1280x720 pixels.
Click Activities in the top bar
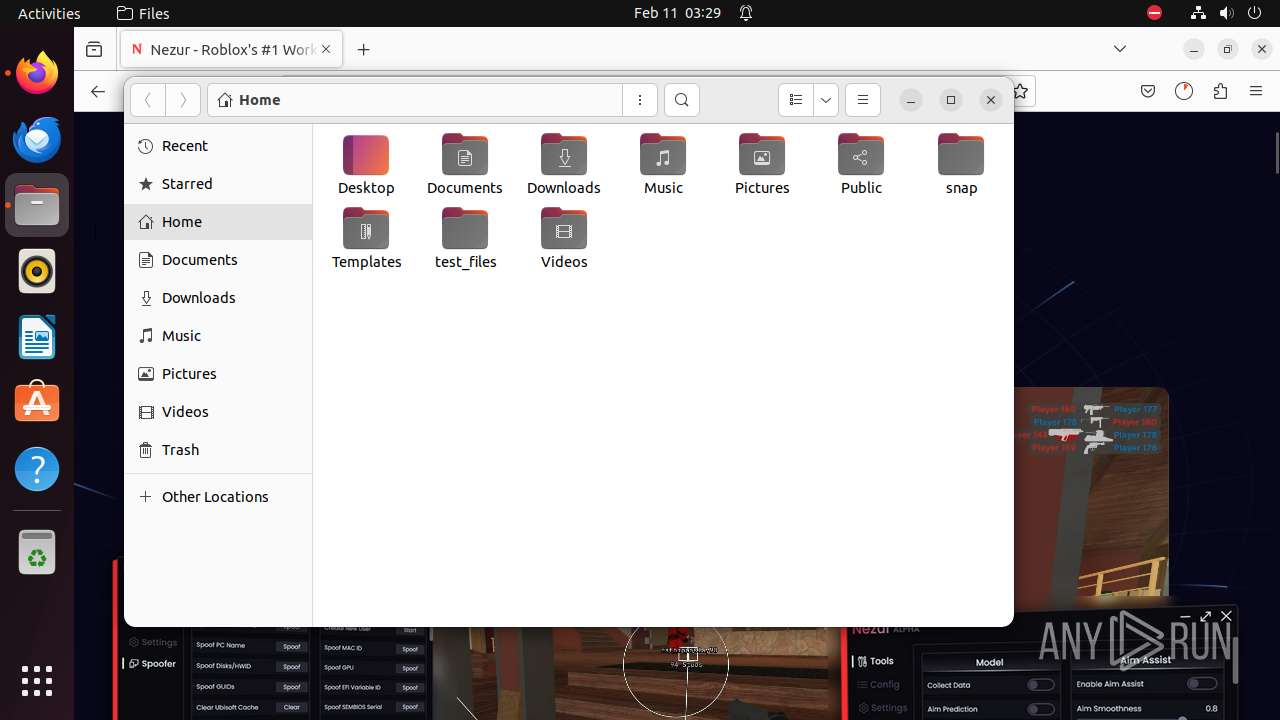49,13
